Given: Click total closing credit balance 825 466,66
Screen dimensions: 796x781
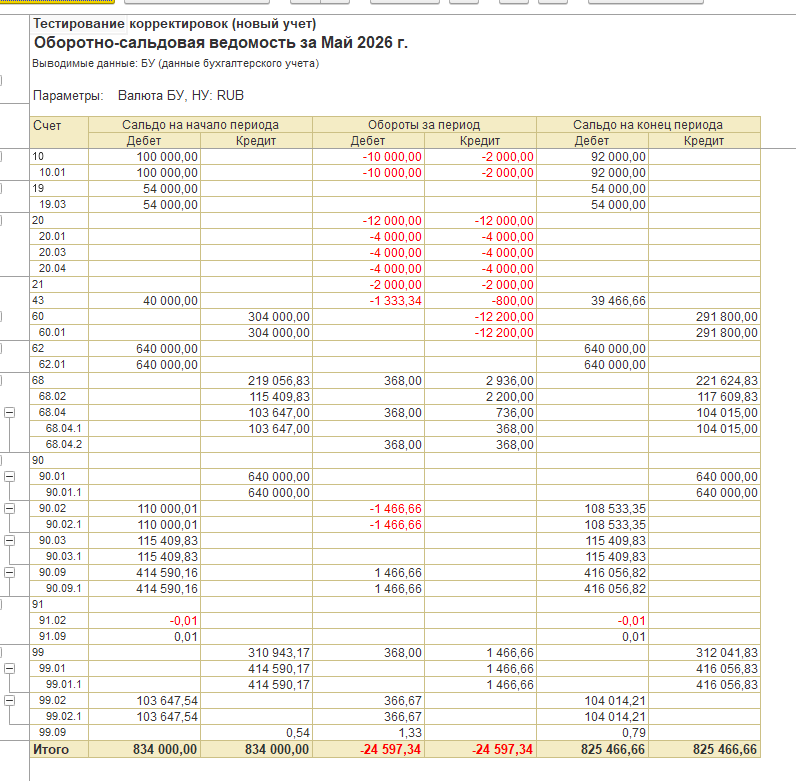Looking at the screenshot, I should pos(725,749).
